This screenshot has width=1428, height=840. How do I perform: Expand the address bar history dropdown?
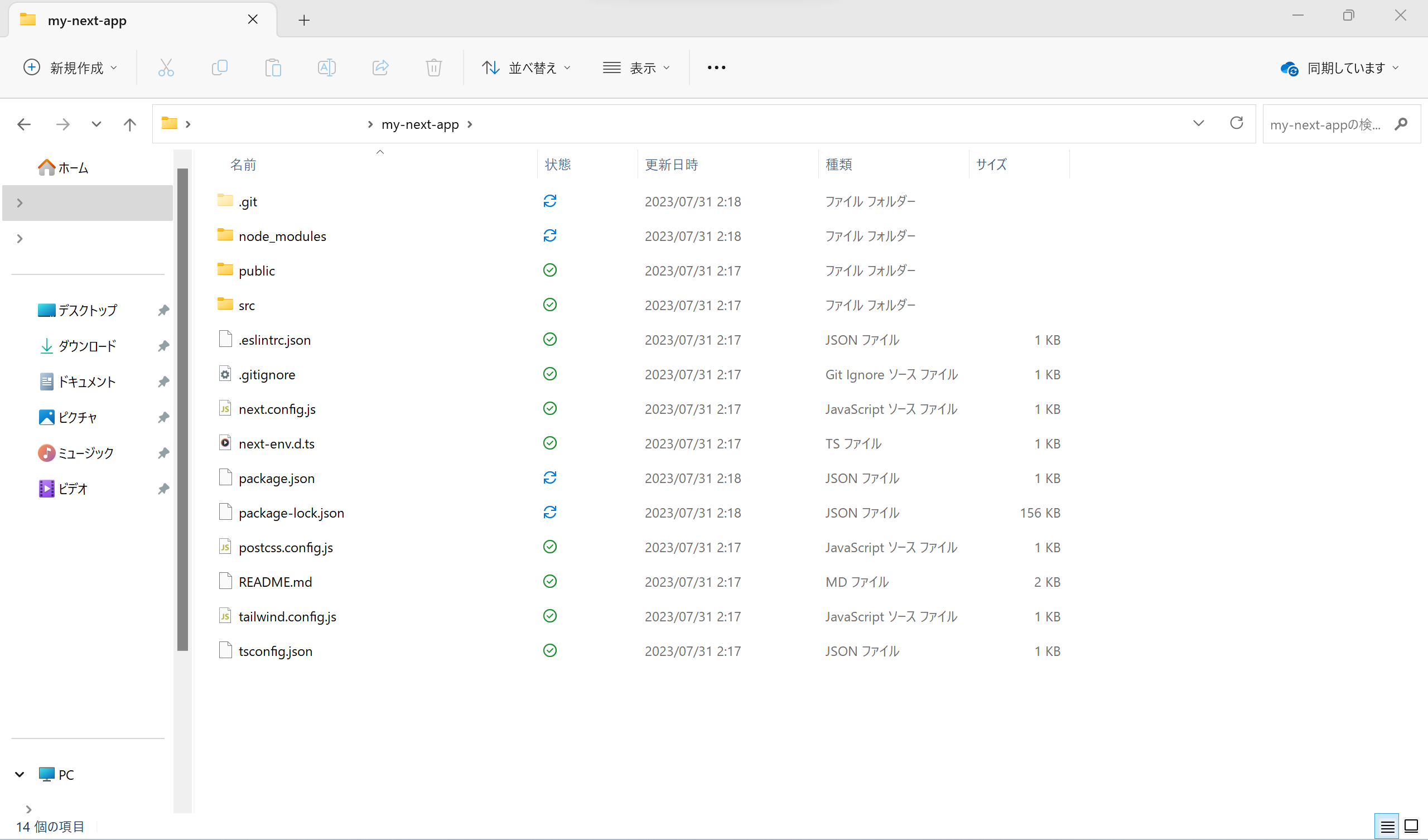tap(1199, 123)
